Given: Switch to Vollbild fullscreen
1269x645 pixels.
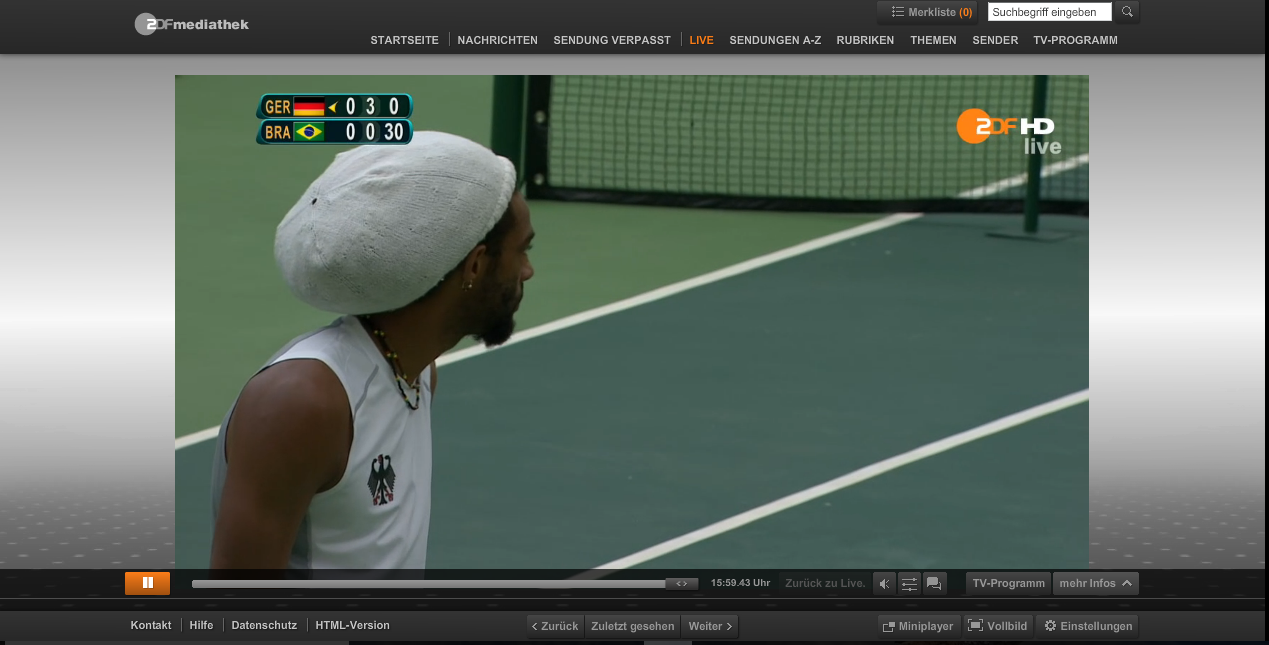Looking at the screenshot, I should tap(999, 626).
